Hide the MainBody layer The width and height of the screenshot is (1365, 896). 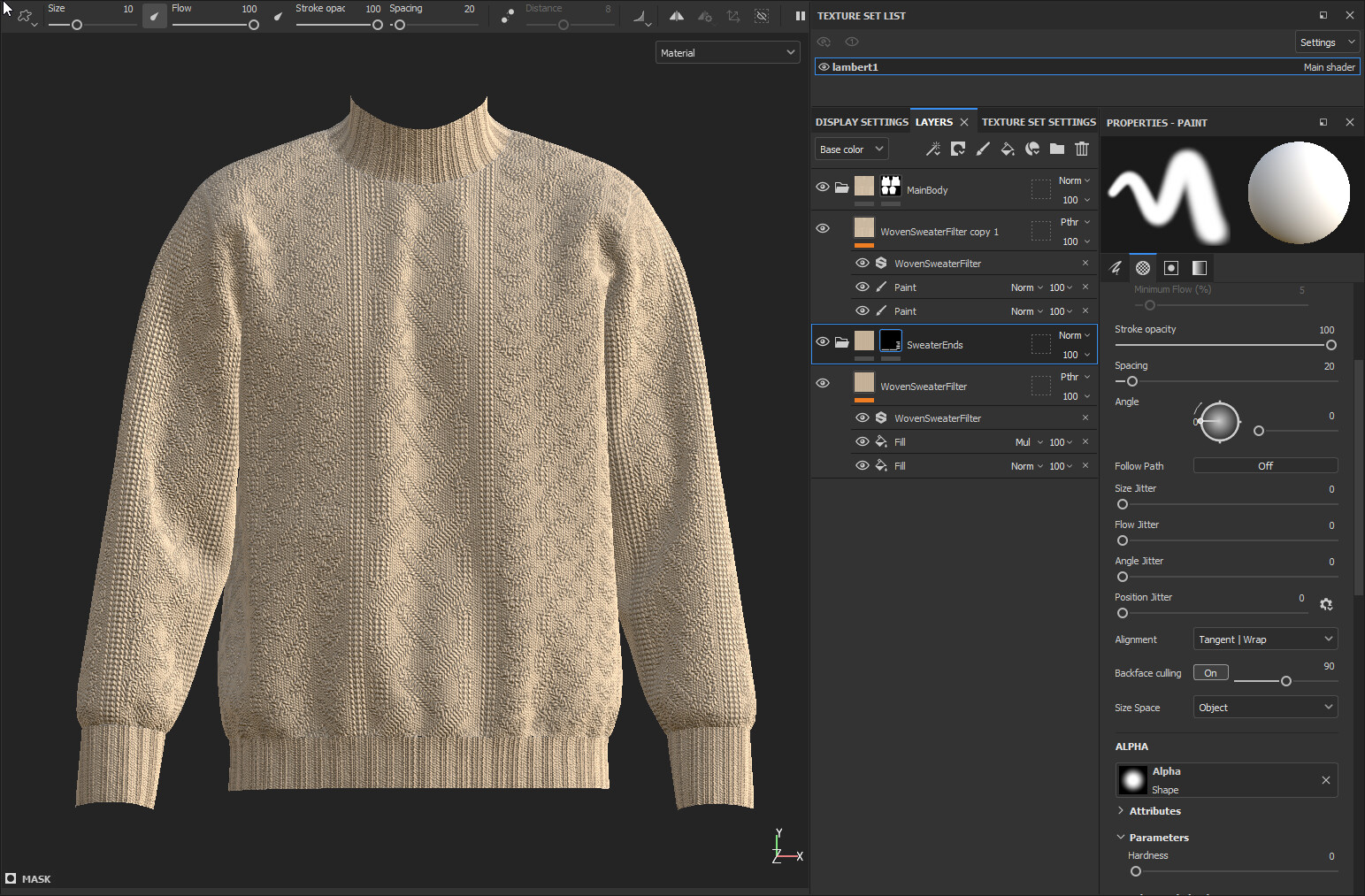click(823, 187)
